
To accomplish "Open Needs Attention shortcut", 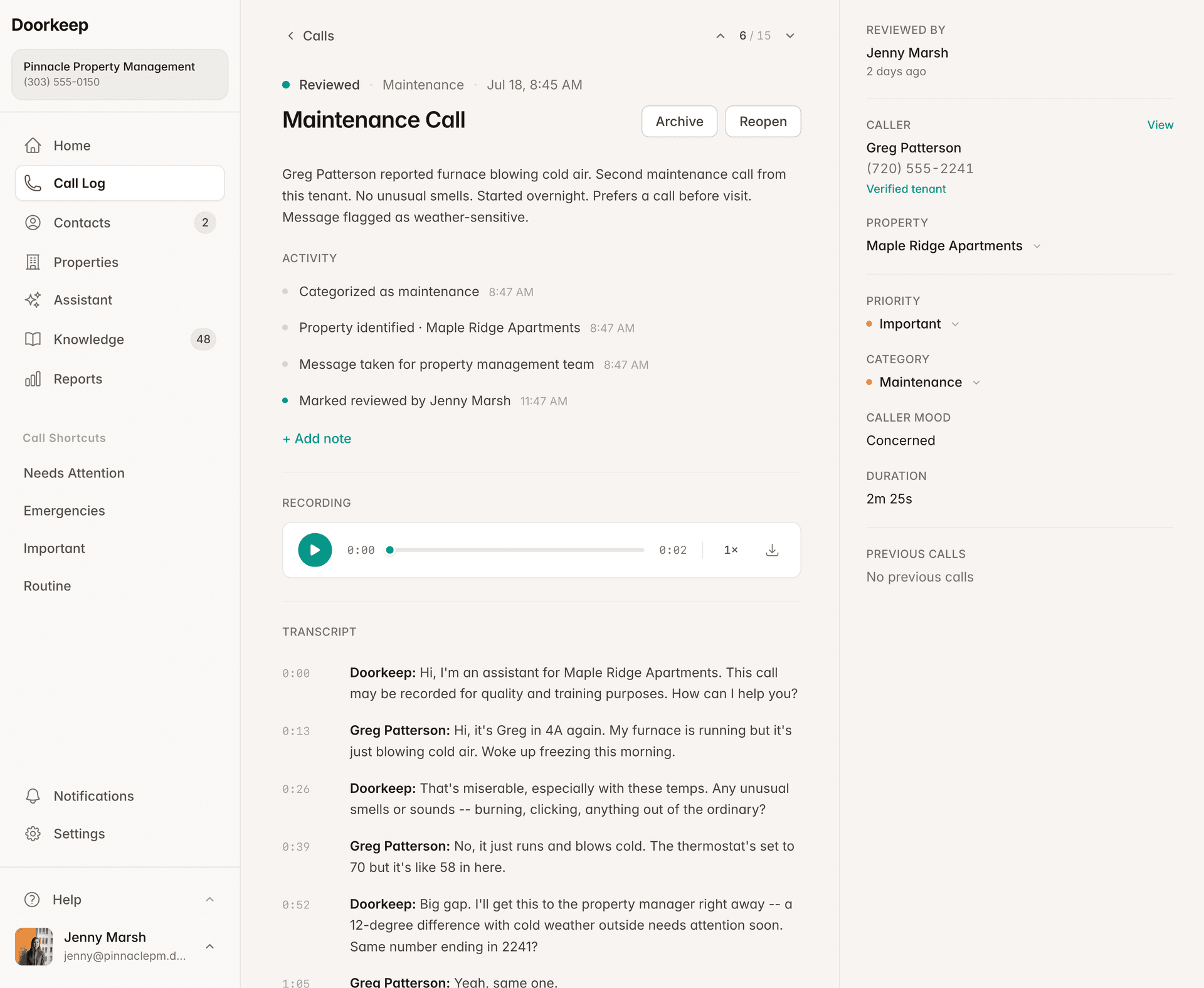I will click(74, 473).
